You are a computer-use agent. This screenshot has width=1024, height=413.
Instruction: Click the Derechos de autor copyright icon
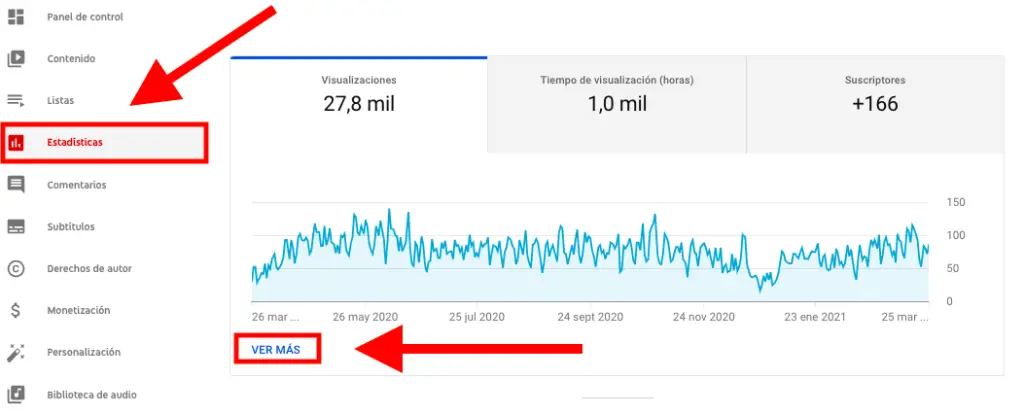[16, 268]
